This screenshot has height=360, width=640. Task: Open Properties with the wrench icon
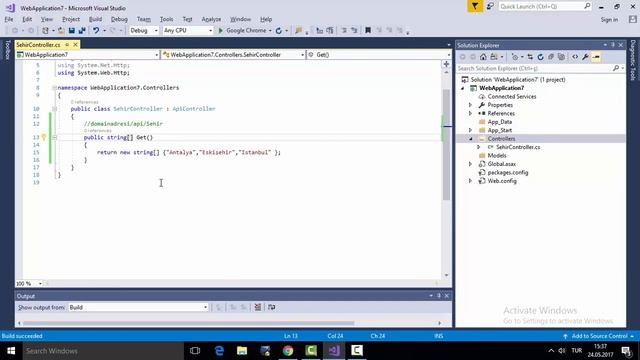585,57
